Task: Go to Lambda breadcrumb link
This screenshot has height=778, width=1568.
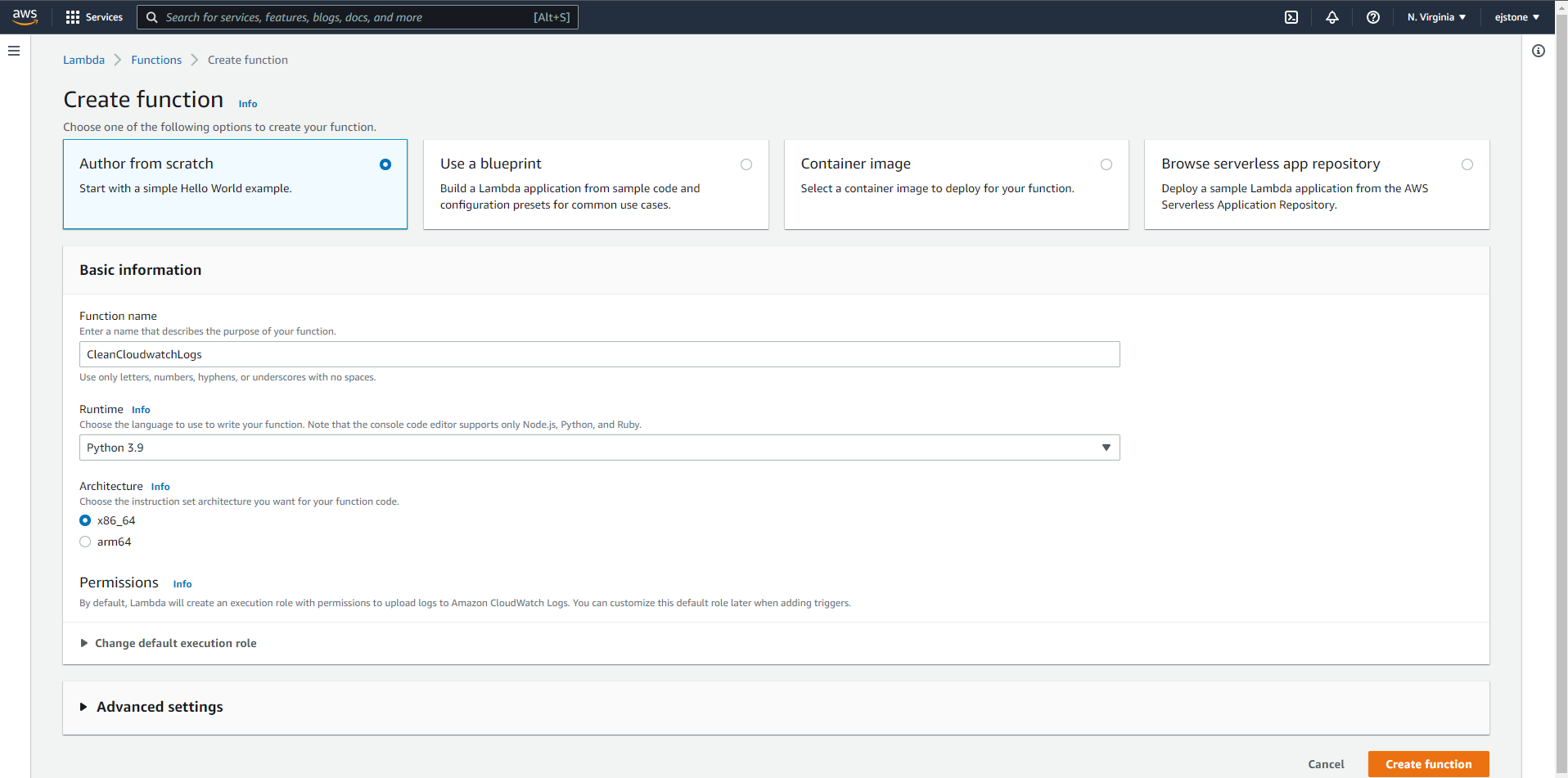Action: [x=83, y=60]
